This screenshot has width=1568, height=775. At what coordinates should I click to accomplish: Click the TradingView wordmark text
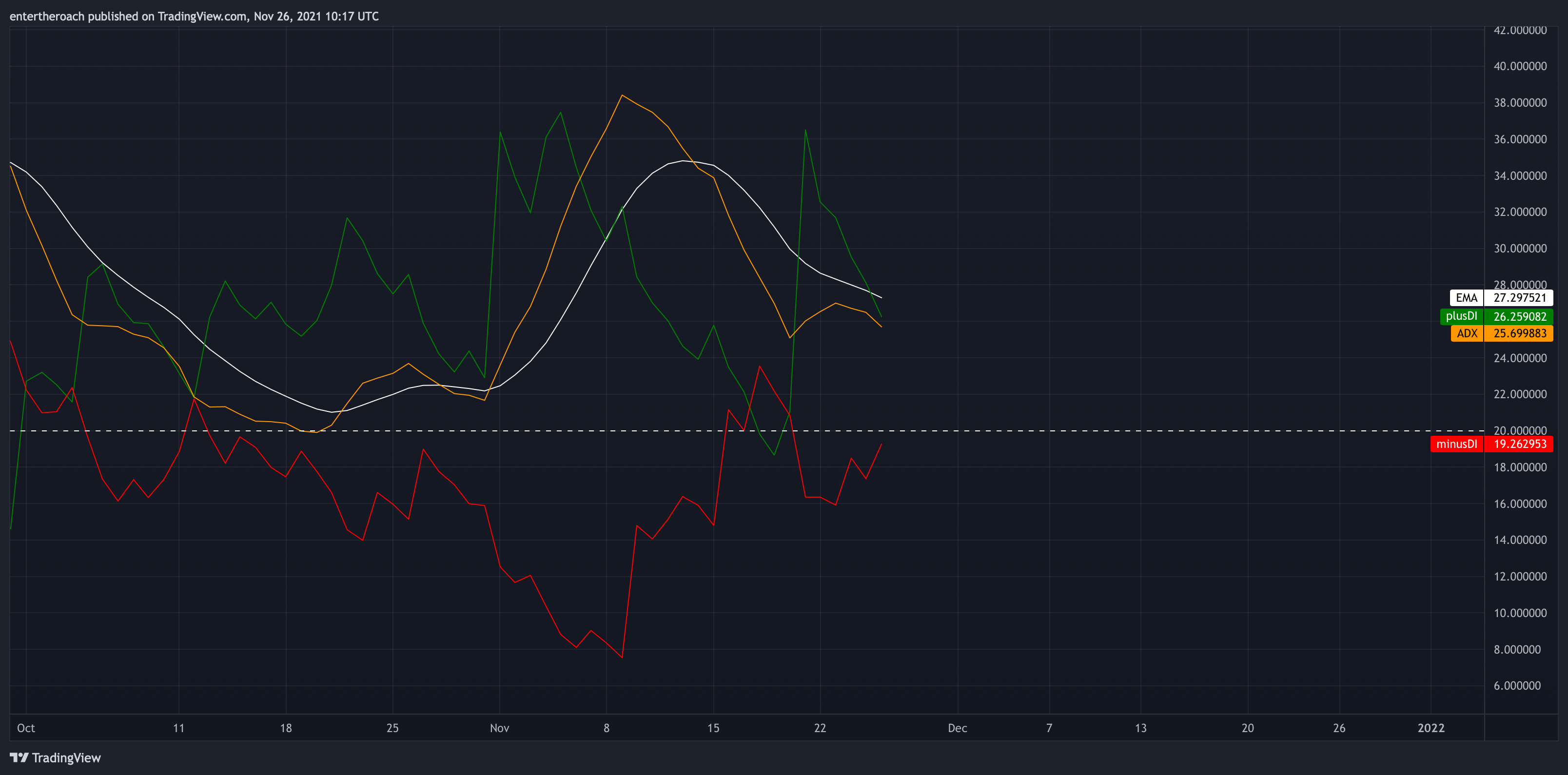tap(66, 758)
